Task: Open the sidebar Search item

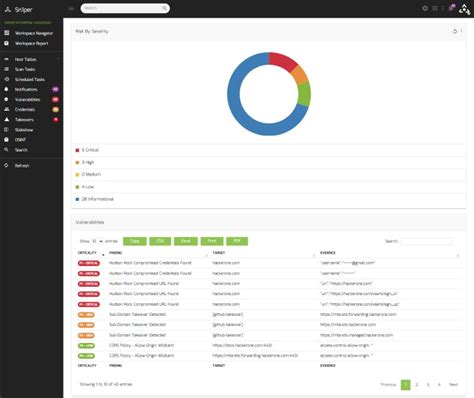Action: click(x=21, y=150)
